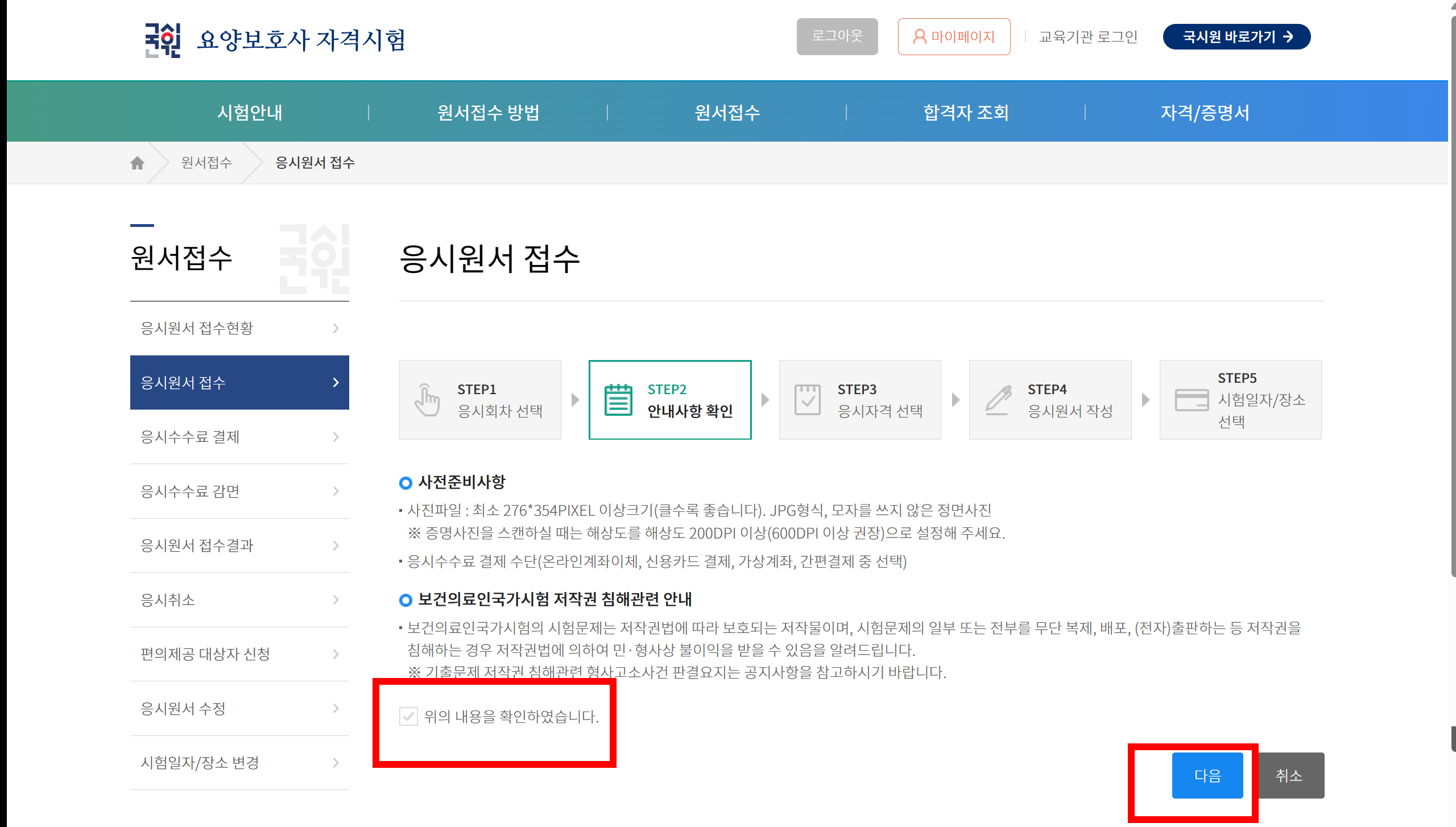Open the 합격자 조회 main menu
1456x827 pixels.
tap(966, 112)
